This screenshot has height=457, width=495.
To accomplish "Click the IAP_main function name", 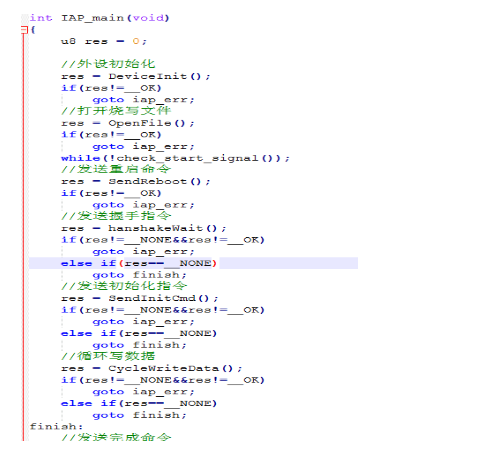I will [x=92, y=18].
